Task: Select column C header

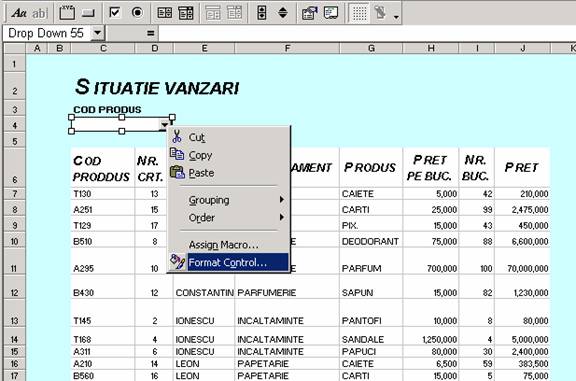Action: 103,48
